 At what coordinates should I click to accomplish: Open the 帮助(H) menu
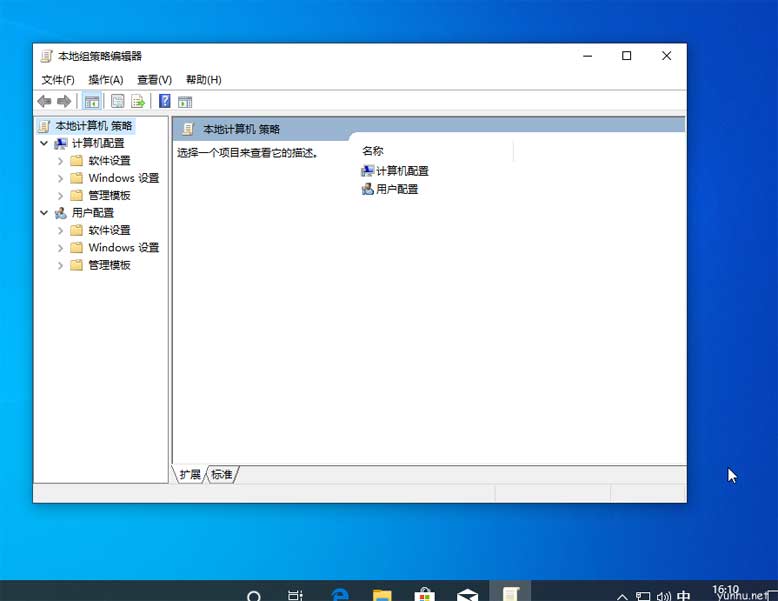[x=203, y=80]
